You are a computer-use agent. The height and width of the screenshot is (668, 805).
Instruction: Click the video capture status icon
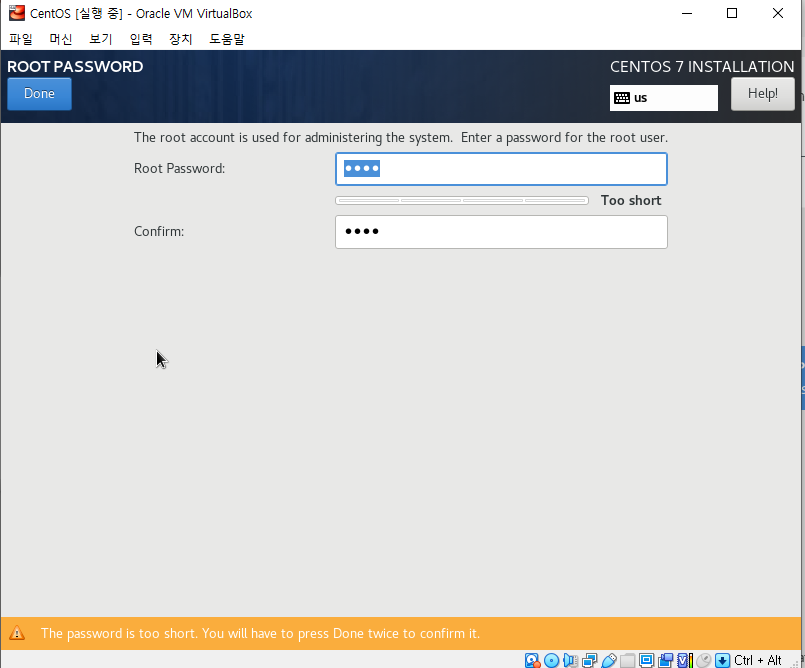pos(666,660)
